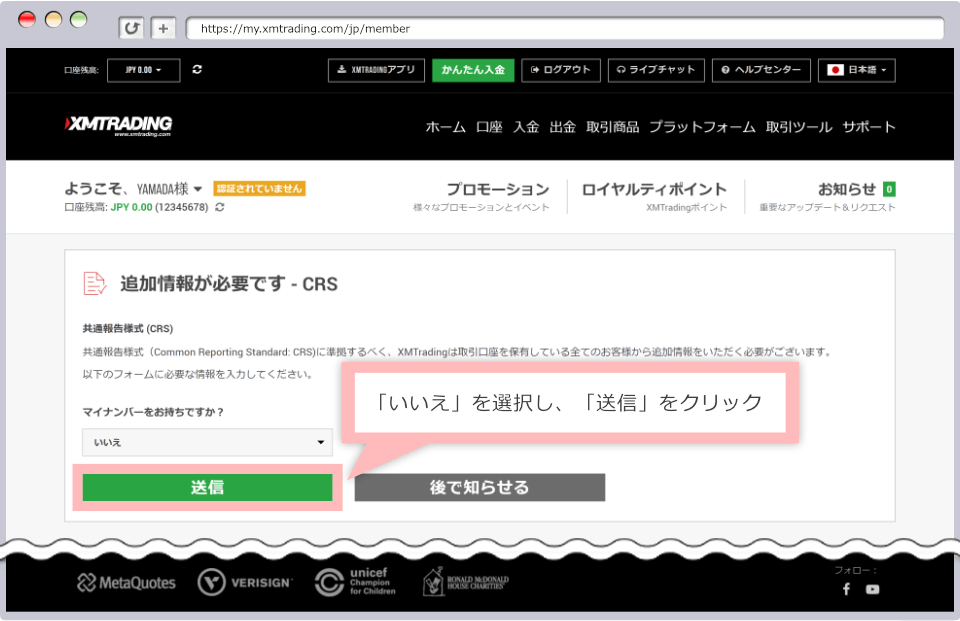The image size is (960, 621).
Task: Open ロイヤルティポイント section
Action: pyautogui.click(x=654, y=196)
